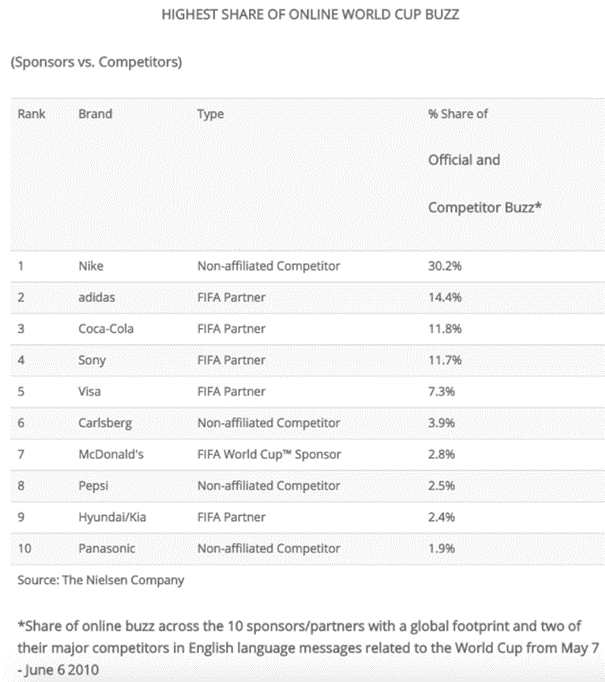Click the "FIFA World Cup™ Sponsor" type cell
Screen dimensions: 605x682
tap(269, 454)
